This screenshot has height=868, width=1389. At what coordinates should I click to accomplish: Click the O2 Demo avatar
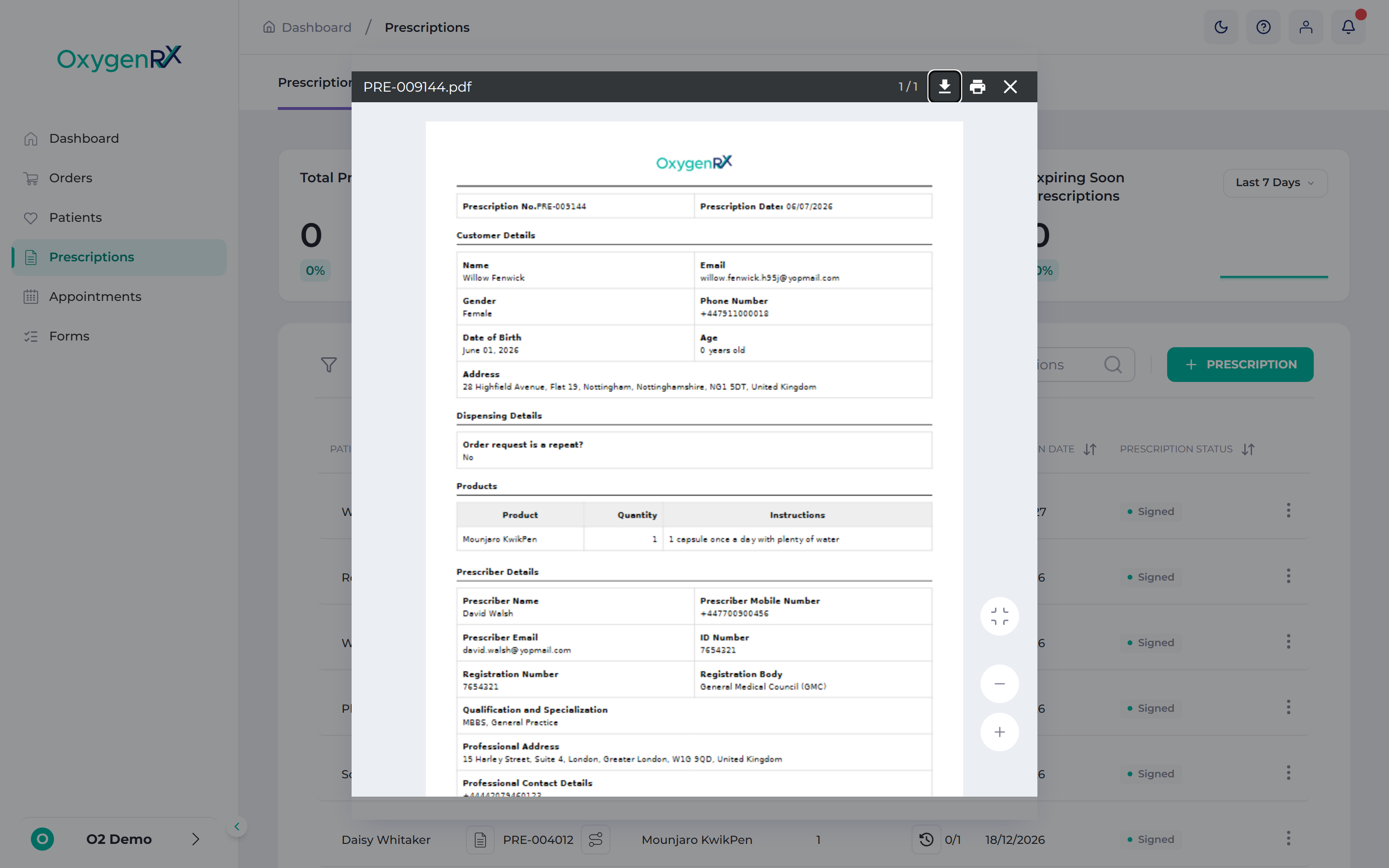click(42, 839)
